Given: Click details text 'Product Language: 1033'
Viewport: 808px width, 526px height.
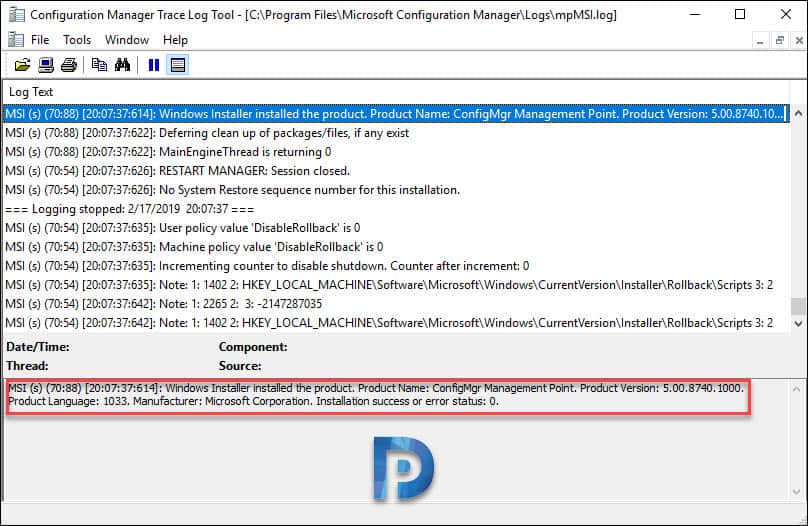Looking at the screenshot, I should point(68,401).
